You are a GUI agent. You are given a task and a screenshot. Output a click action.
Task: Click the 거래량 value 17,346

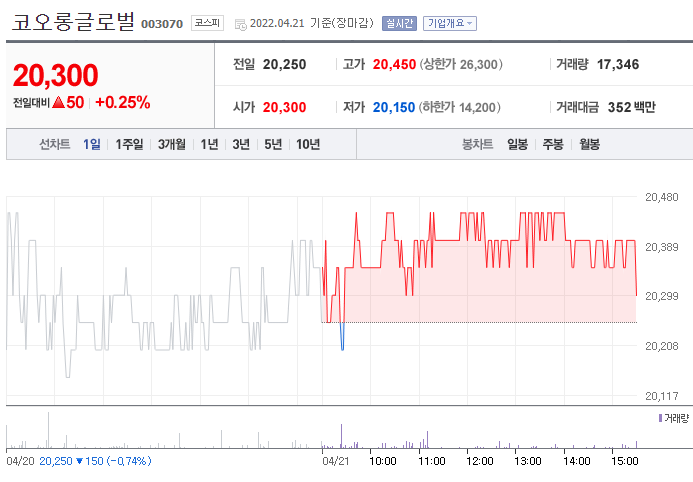coord(618,65)
